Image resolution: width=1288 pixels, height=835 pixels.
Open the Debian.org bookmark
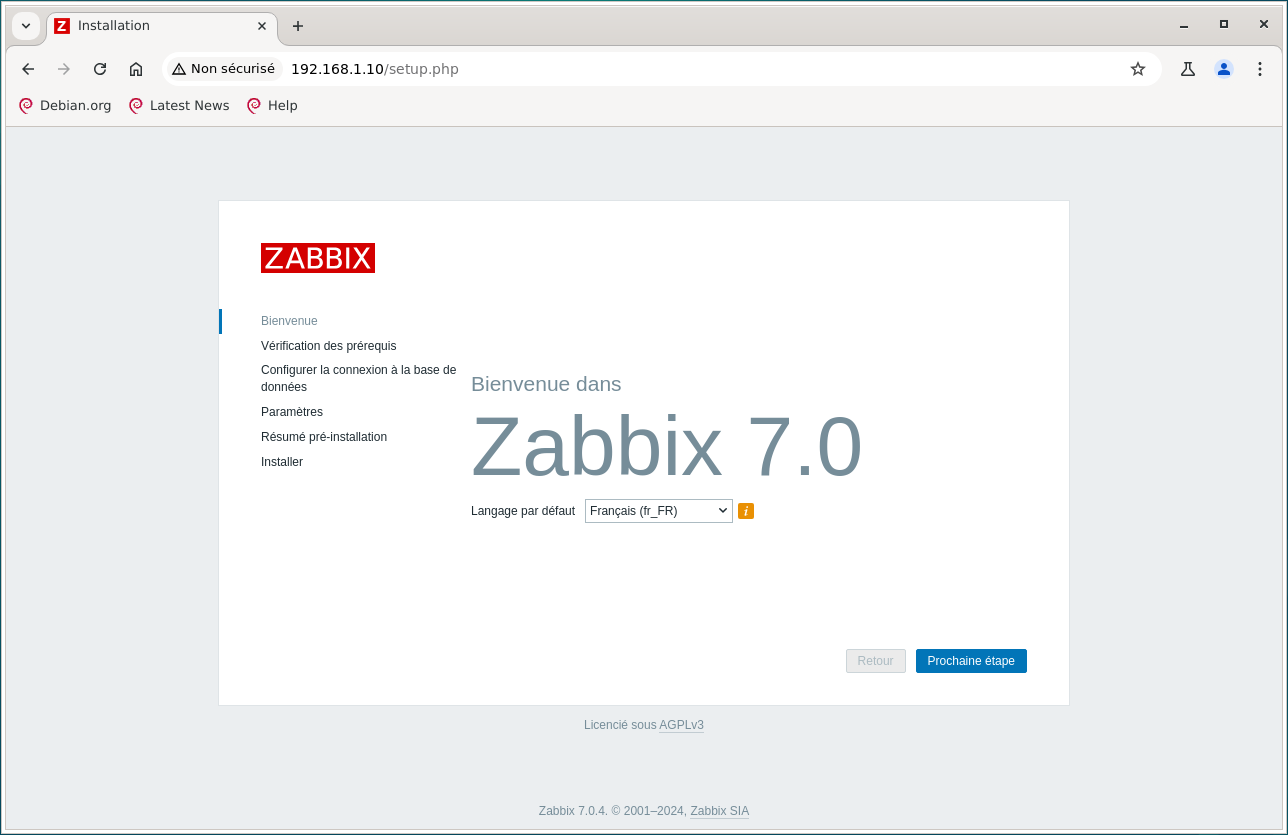coord(65,105)
